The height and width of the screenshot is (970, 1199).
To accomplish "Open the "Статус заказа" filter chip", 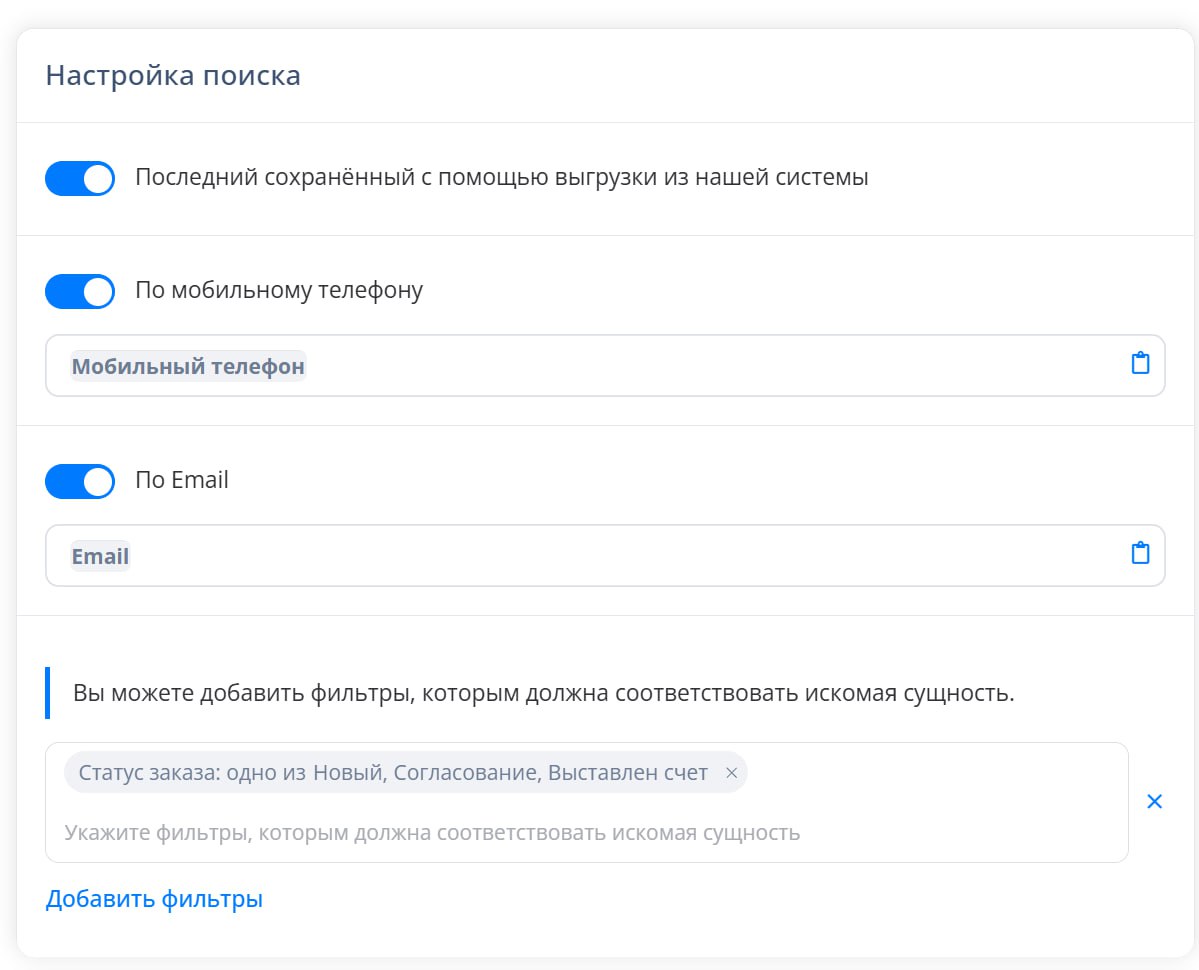I will [x=393, y=773].
